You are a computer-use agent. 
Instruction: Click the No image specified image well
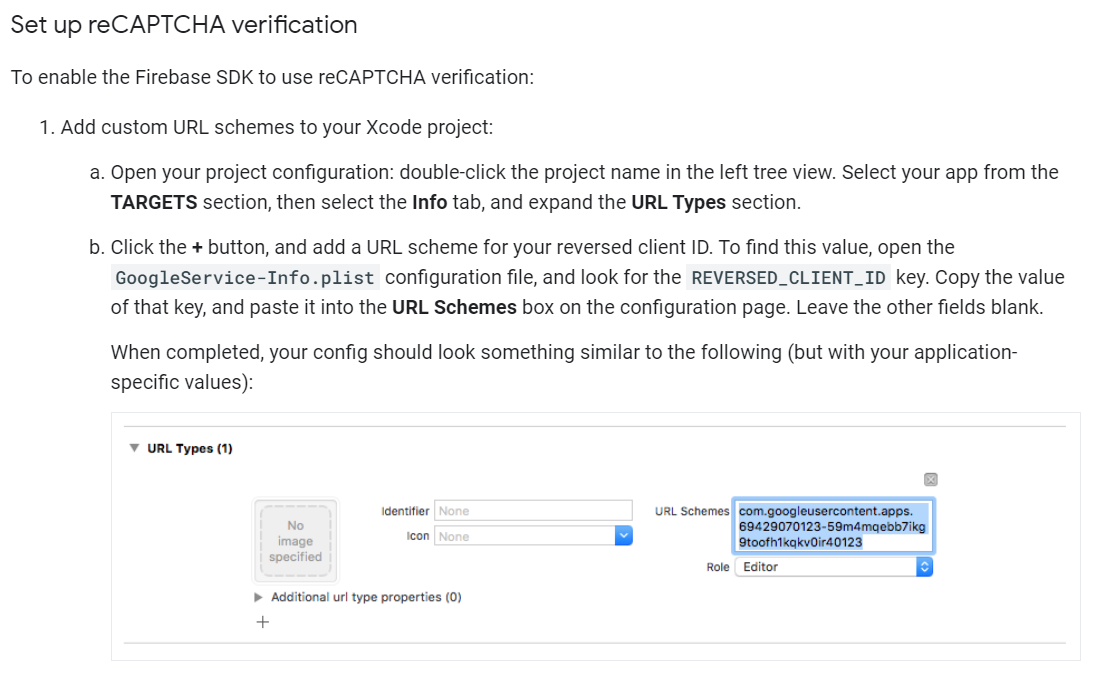pos(295,540)
